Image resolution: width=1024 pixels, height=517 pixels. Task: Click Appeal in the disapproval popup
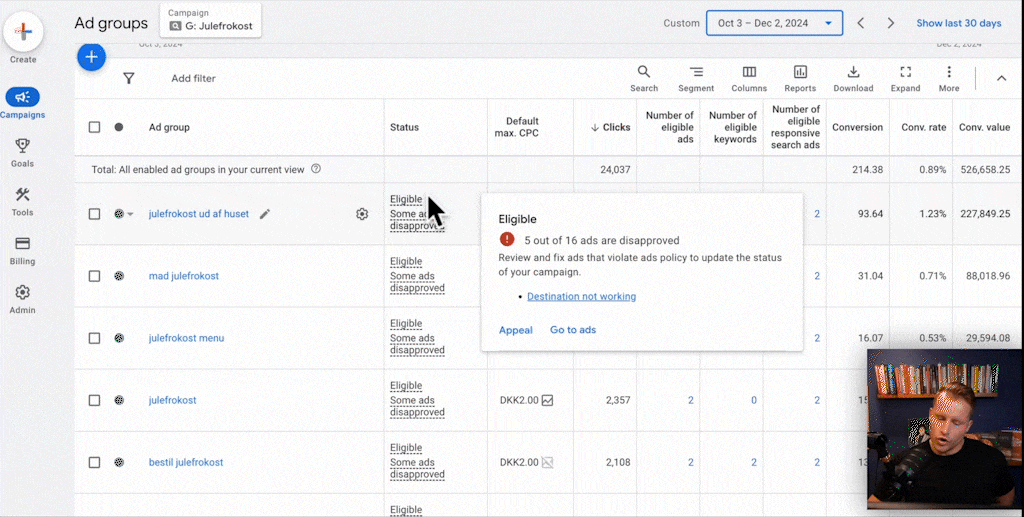pyautogui.click(x=515, y=330)
